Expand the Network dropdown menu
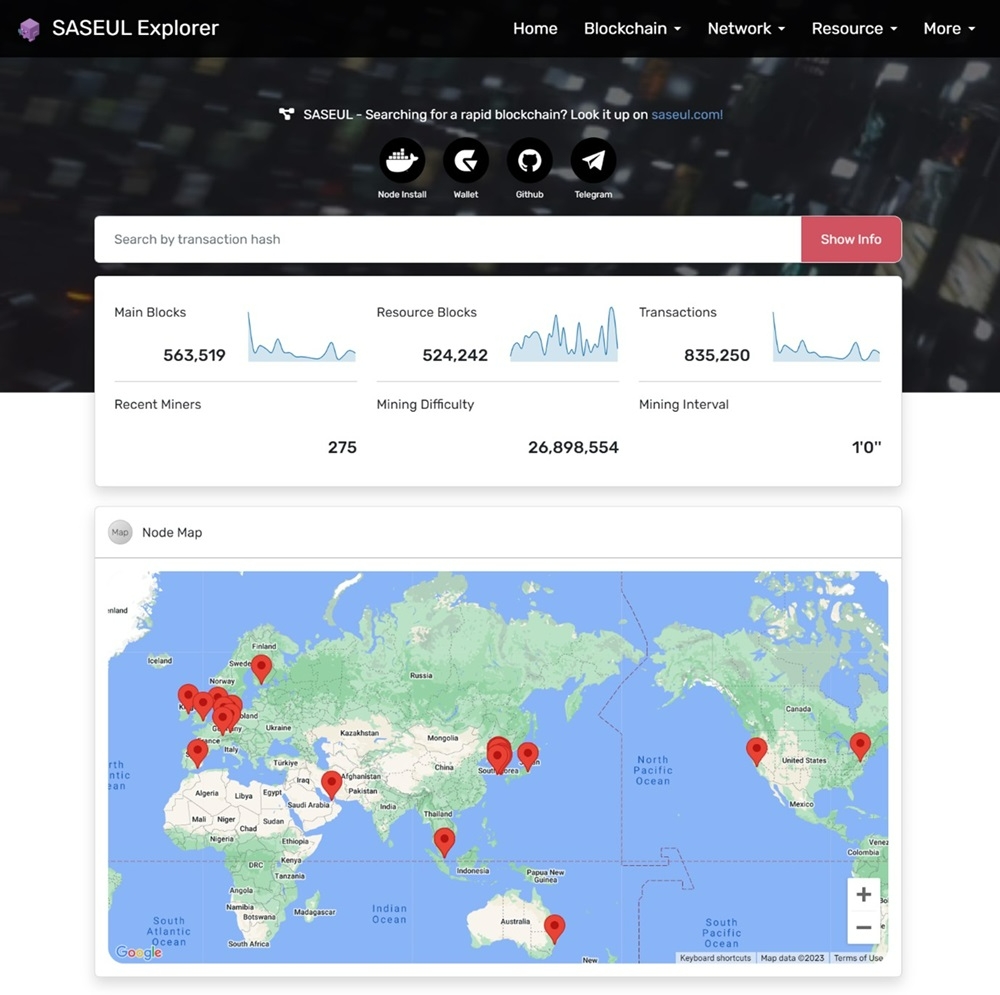Viewport: 1000px width, 995px height. [x=746, y=29]
